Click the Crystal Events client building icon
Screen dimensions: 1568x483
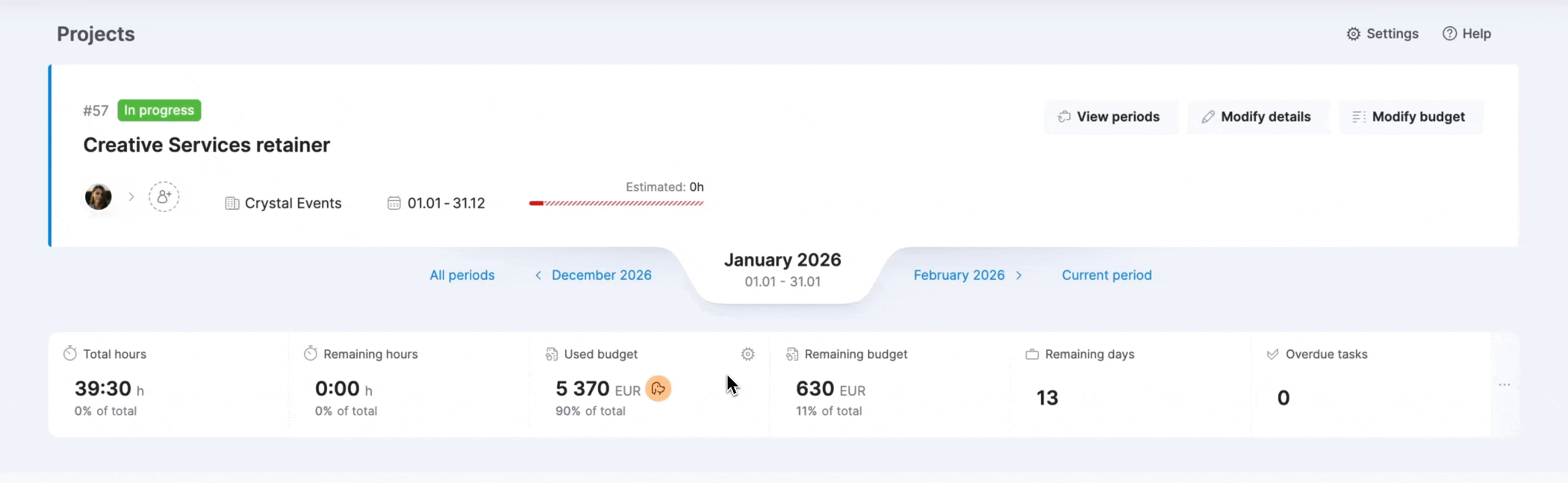[232, 203]
